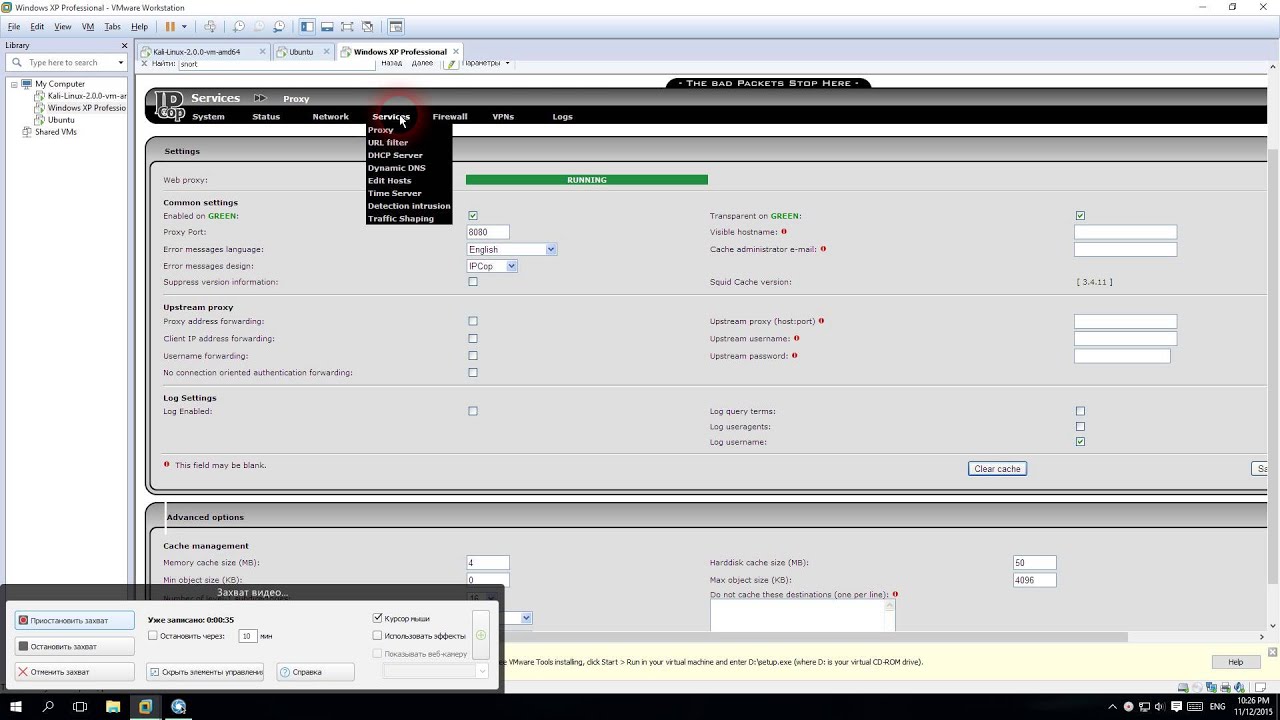Click Send Ctrl+Alt+Del toolbar icon
The image size is (1280, 720).
click(x=209, y=27)
